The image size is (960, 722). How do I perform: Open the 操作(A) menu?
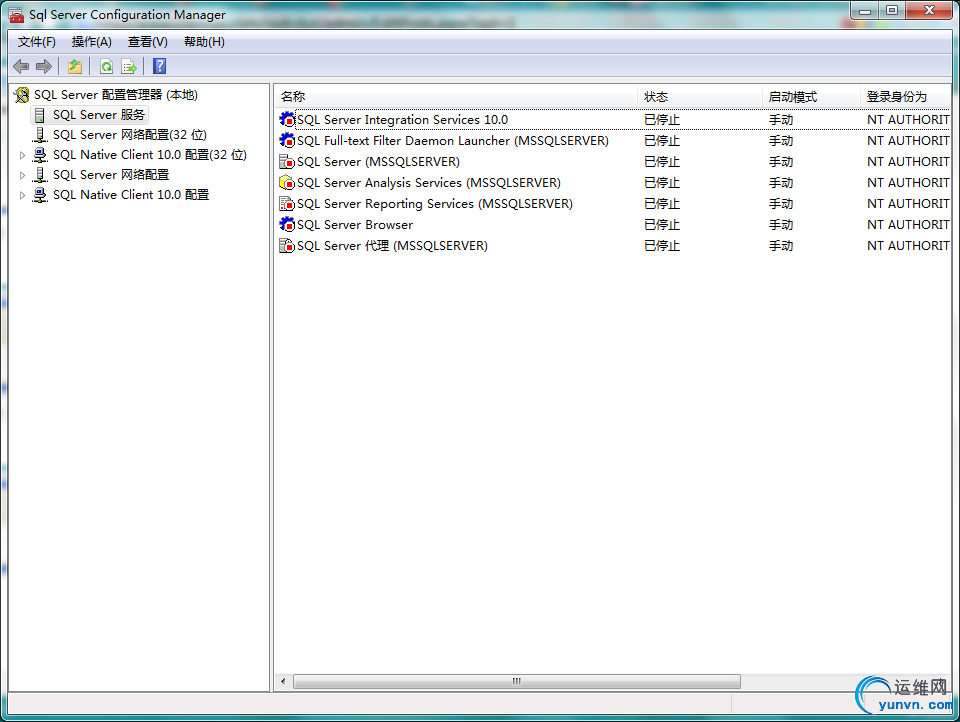92,42
